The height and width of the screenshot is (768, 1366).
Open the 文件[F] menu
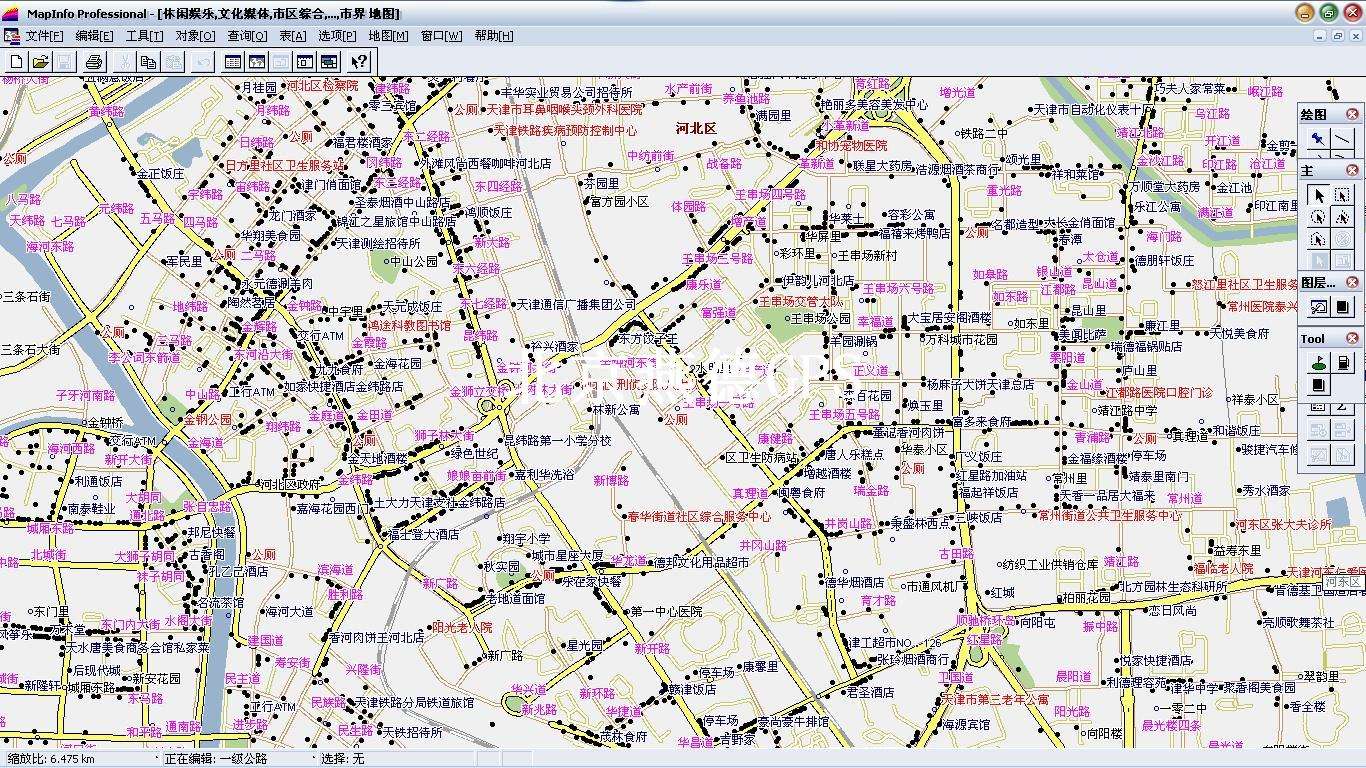[x=44, y=36]
